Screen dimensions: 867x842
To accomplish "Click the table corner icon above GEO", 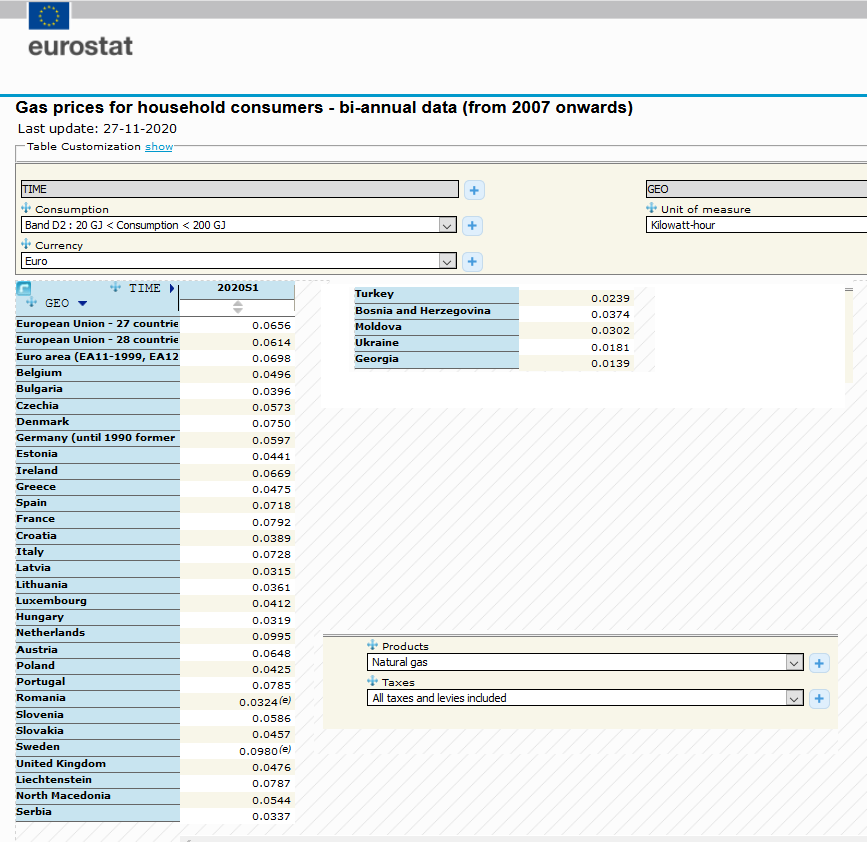I will tap(23, 288).
